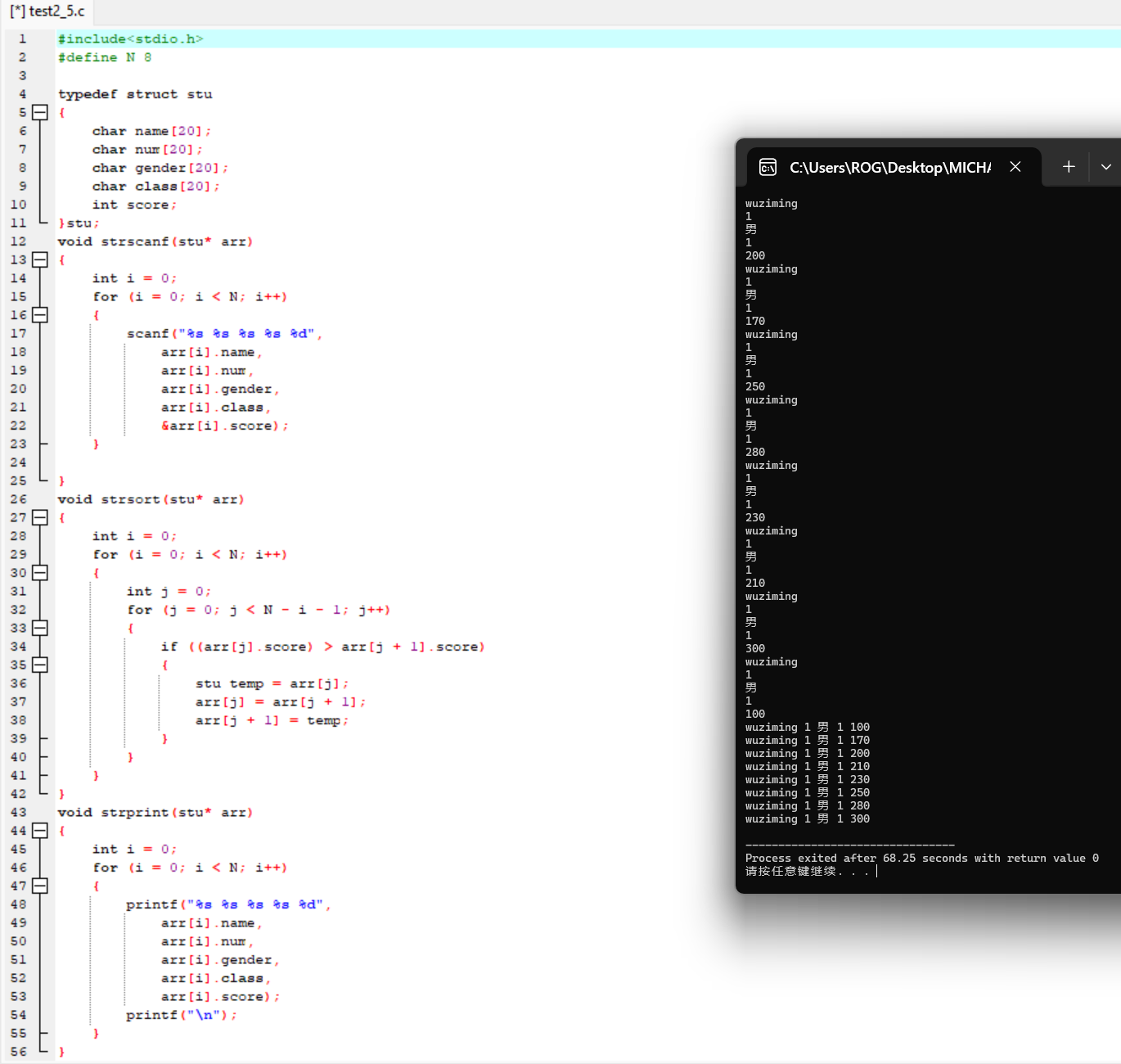Click 'printf("\n");' on line 54
This screenshot has height=1064, width=1121.
(x=182, y=1015)
